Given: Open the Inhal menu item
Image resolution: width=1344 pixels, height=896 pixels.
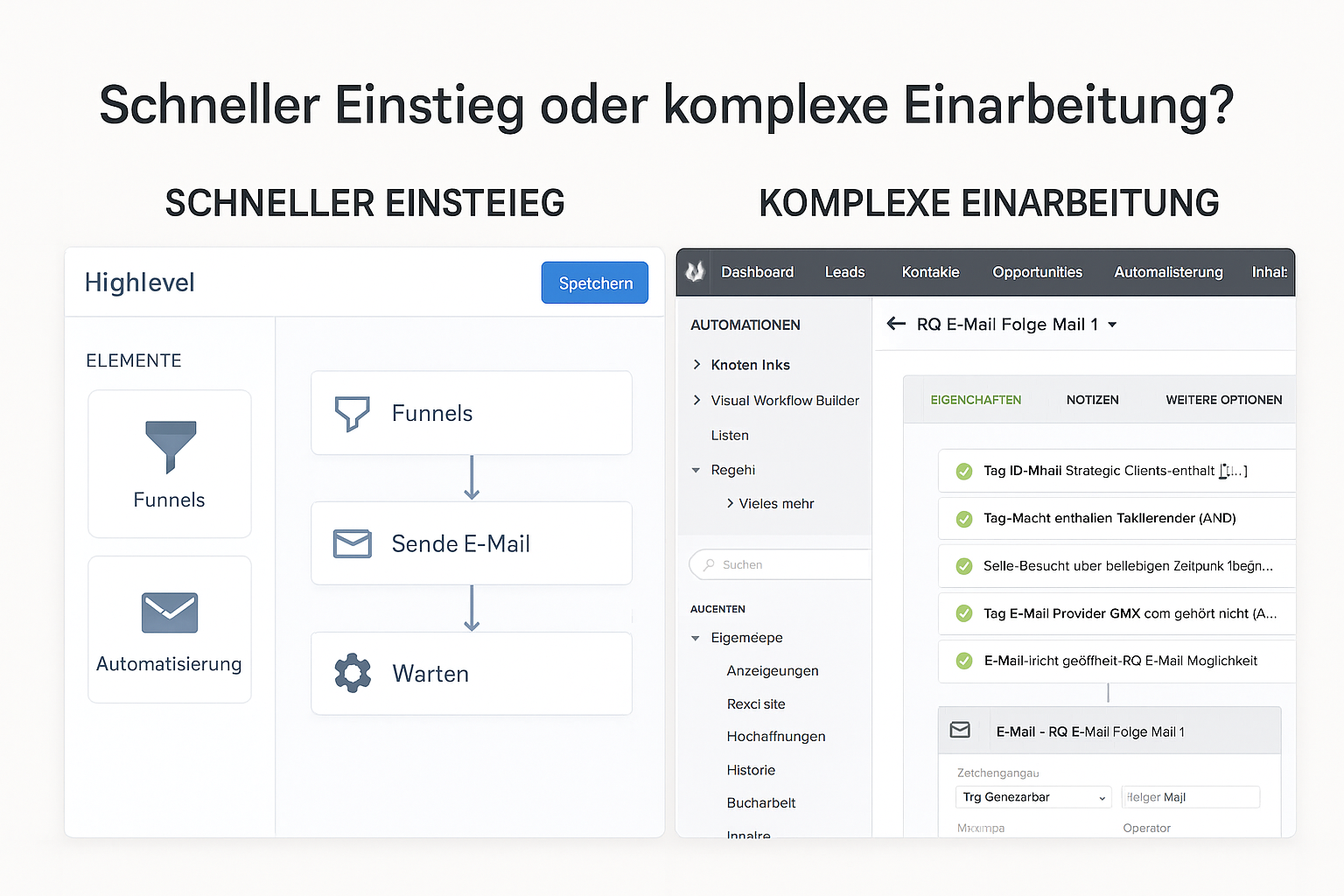Looking at the screenshot, I should (1270, 272).
